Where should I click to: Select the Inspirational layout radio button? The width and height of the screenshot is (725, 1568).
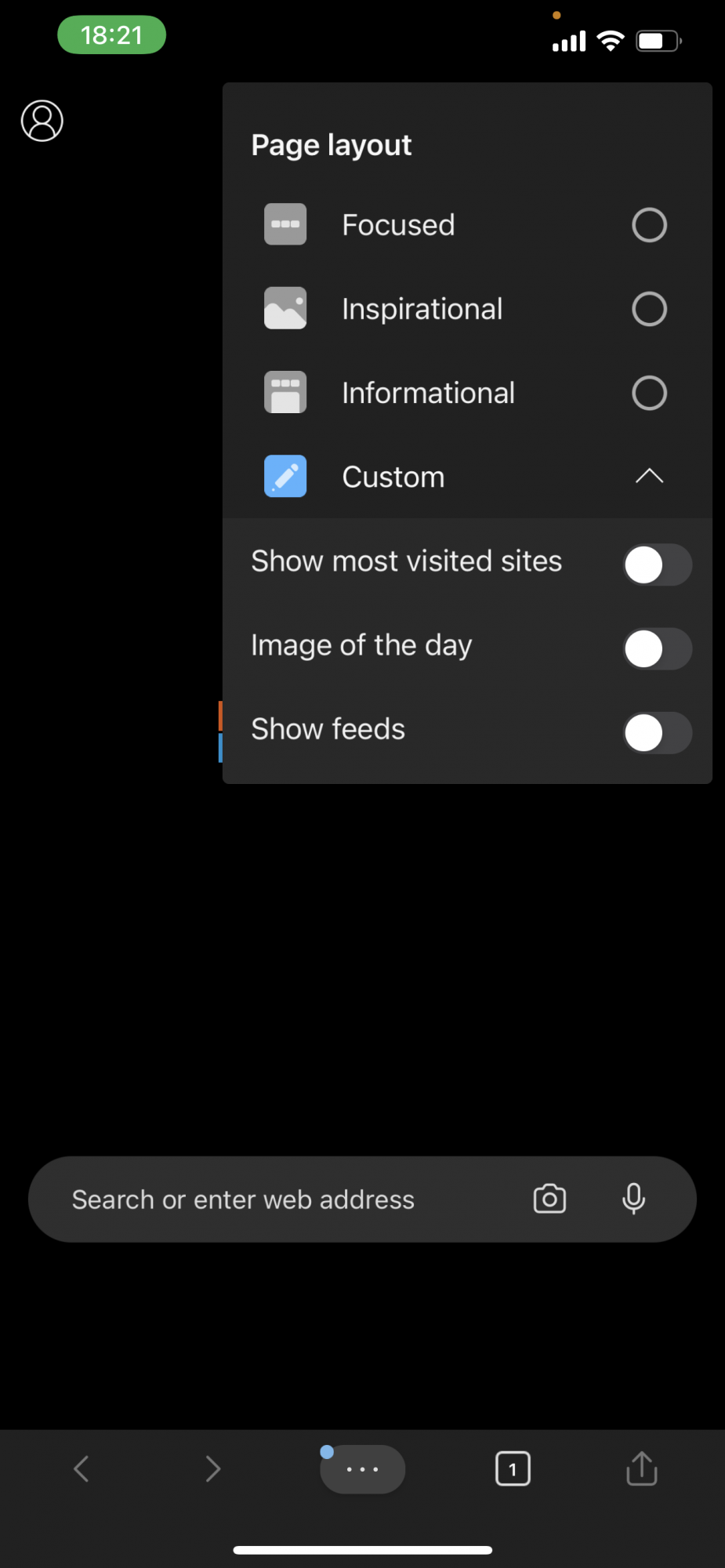coord(650,309)
